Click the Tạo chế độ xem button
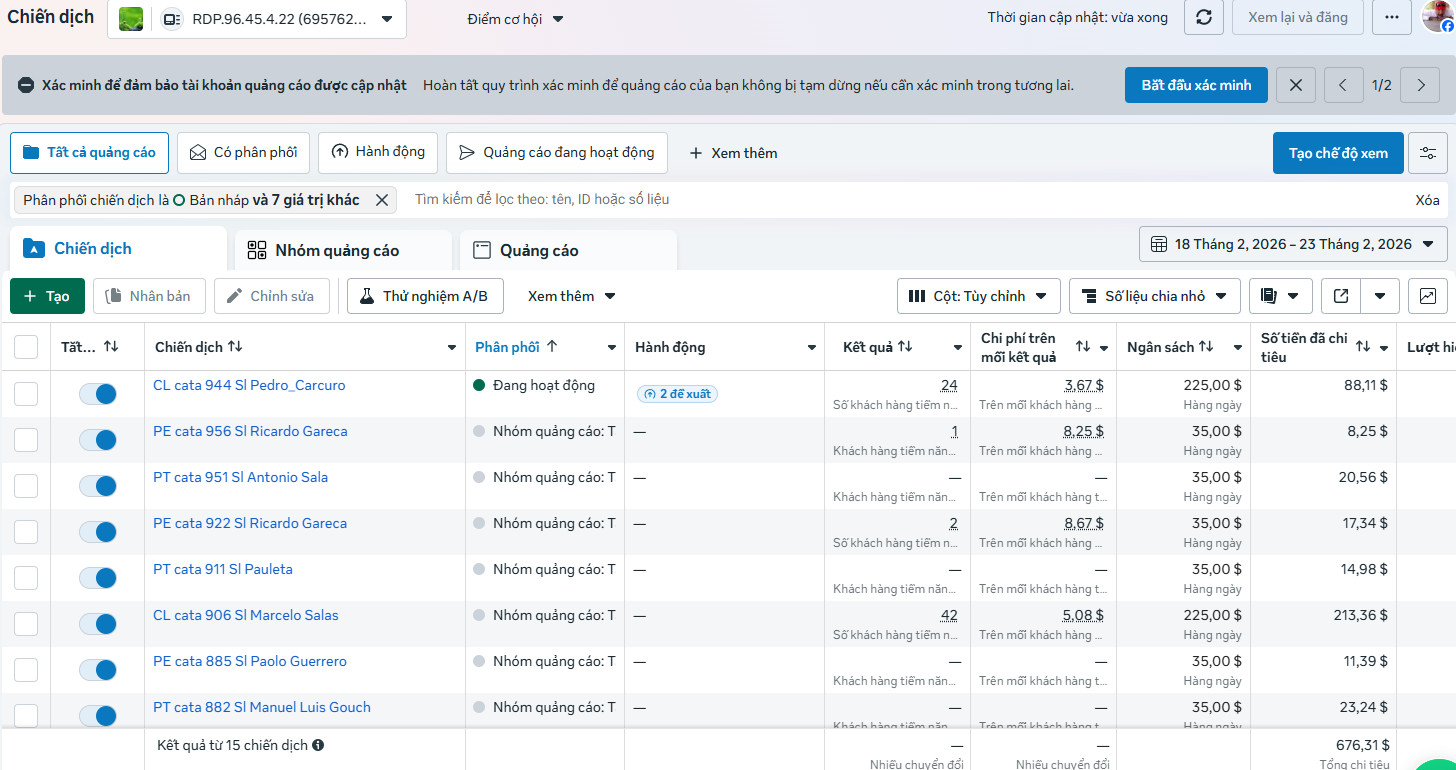 tap(1338, 153)
